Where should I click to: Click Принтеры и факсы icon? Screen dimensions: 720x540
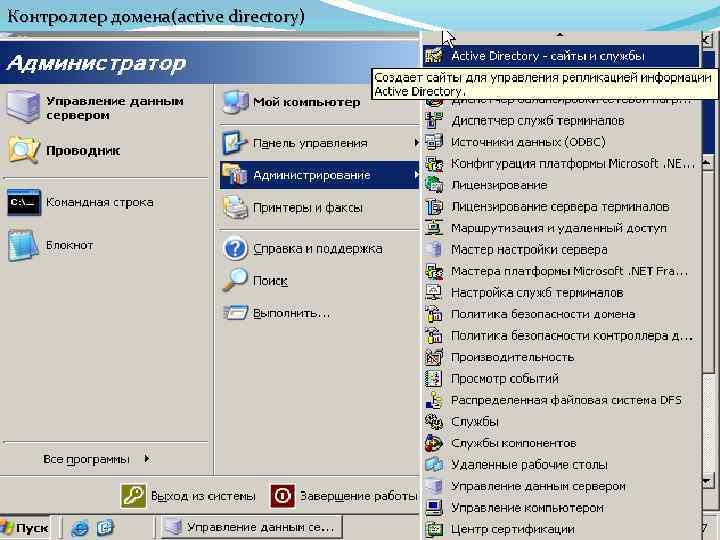click(236, 208)
